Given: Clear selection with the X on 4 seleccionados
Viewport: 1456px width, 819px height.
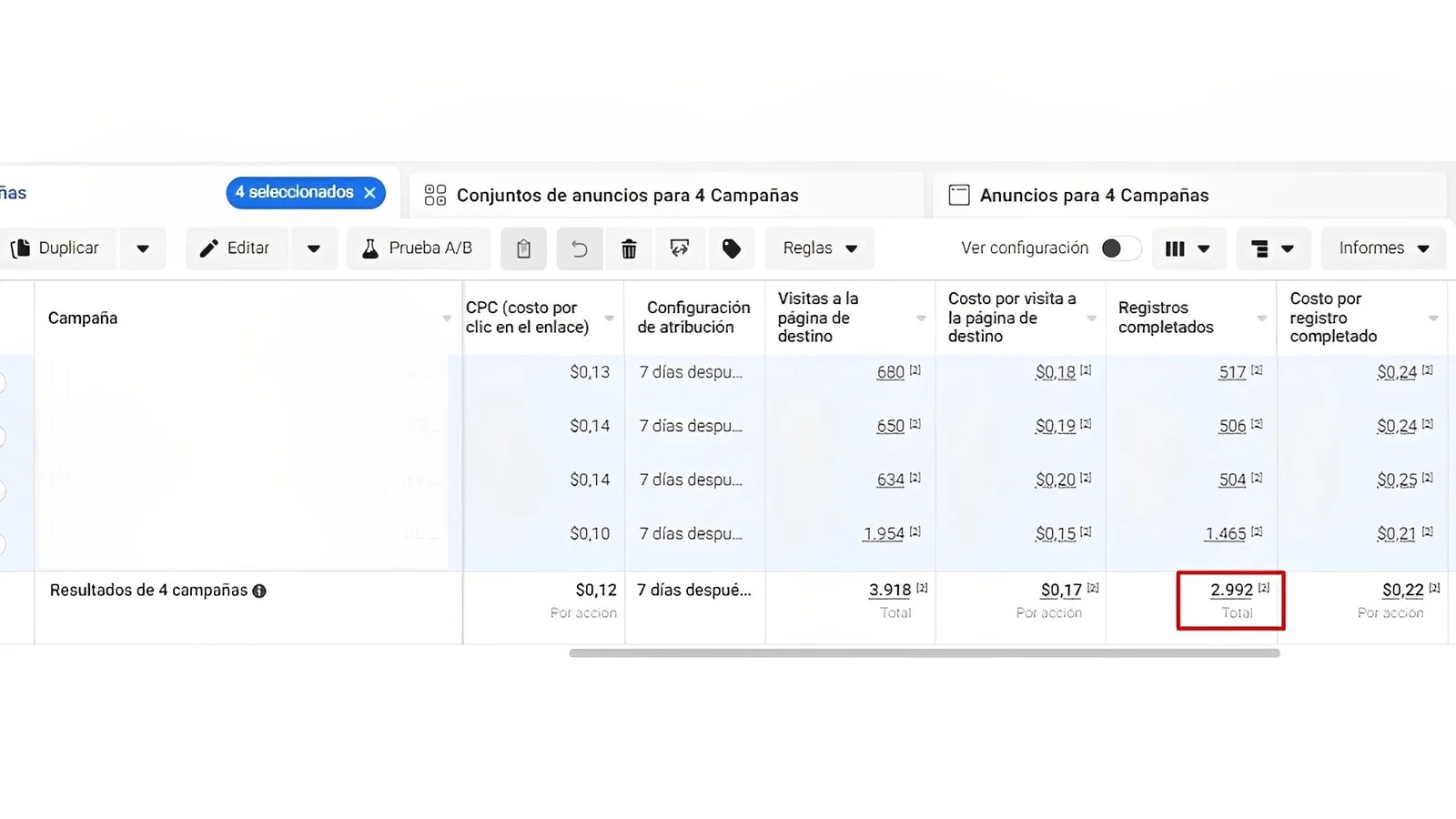Looking at the screenshot, I should 369,193.
